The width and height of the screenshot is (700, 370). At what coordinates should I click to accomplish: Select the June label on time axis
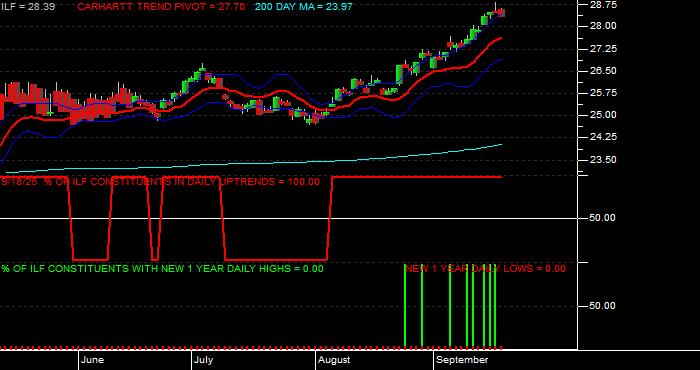pyautogui.click(x=93, y=360)
